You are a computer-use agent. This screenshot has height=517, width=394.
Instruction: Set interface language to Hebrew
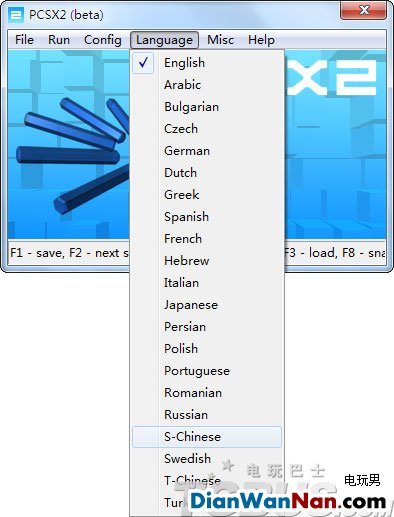coord(207,261)
